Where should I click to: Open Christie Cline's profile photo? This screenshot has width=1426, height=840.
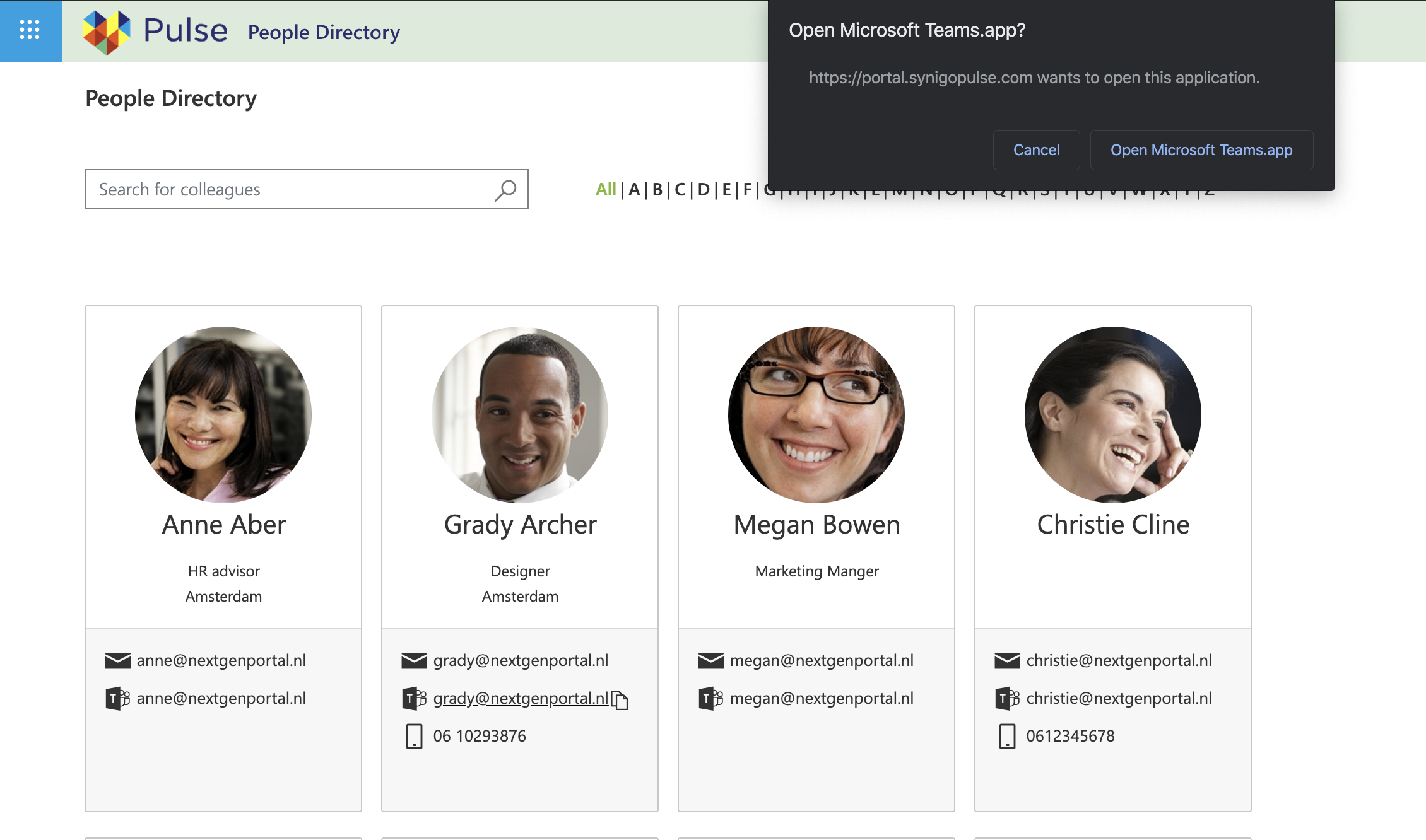(x=1113, y=414)
